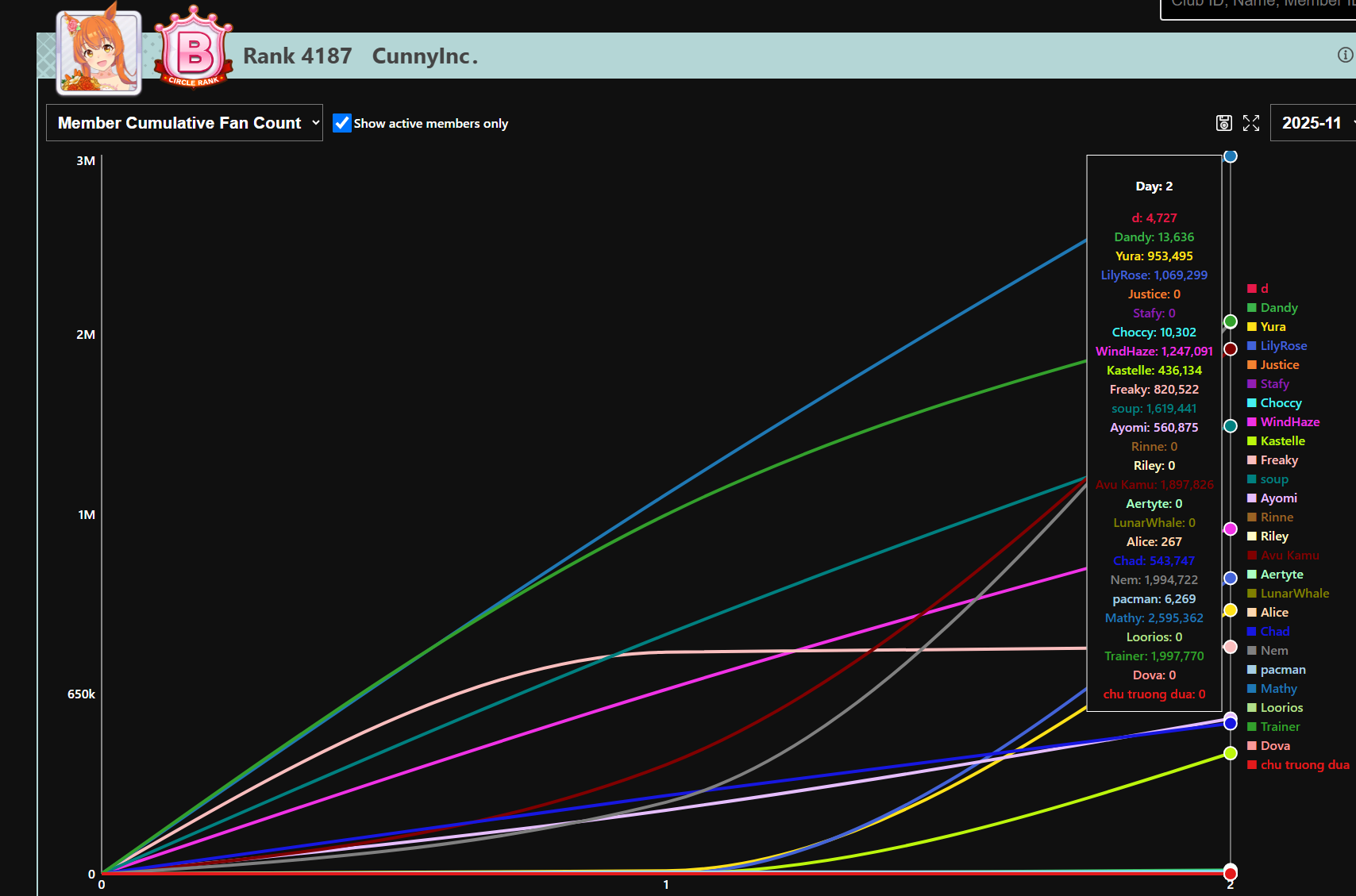
Task: Select the Avu Kamu legend label
Action: (x=1290, y=556)
